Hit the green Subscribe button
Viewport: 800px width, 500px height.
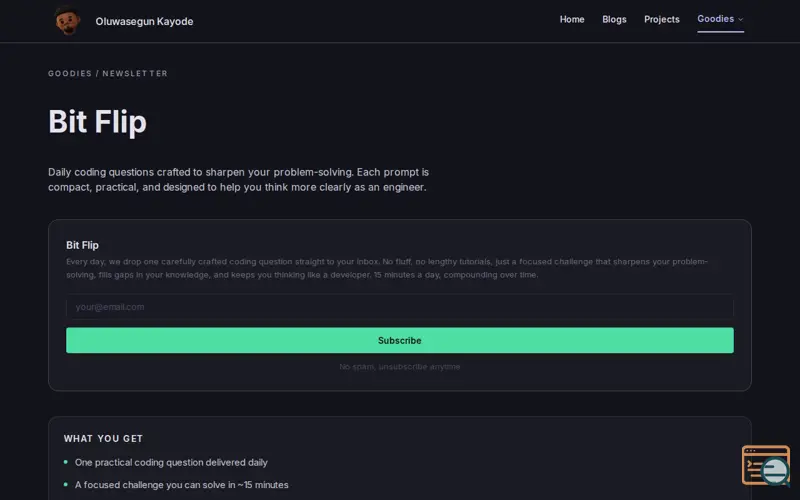(x=399, y=340)
